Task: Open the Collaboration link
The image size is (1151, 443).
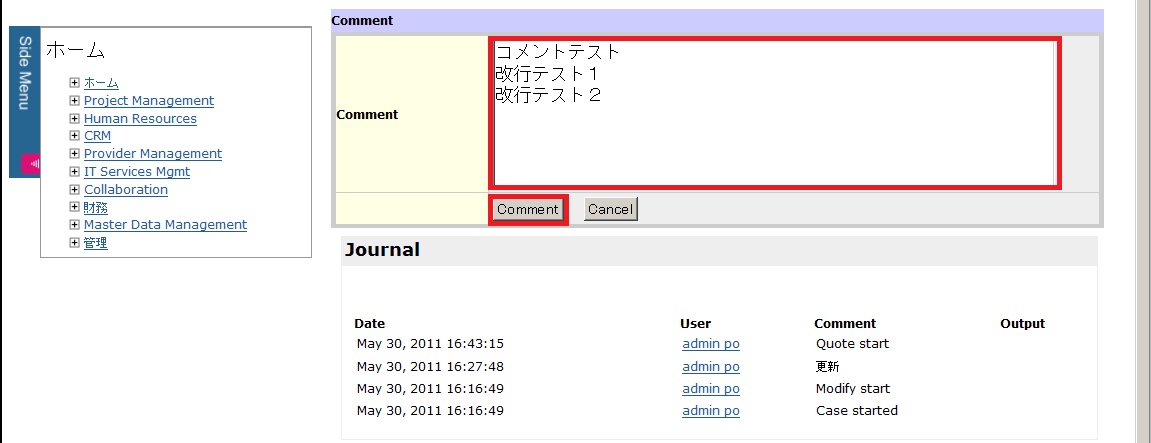Action: 126,189
